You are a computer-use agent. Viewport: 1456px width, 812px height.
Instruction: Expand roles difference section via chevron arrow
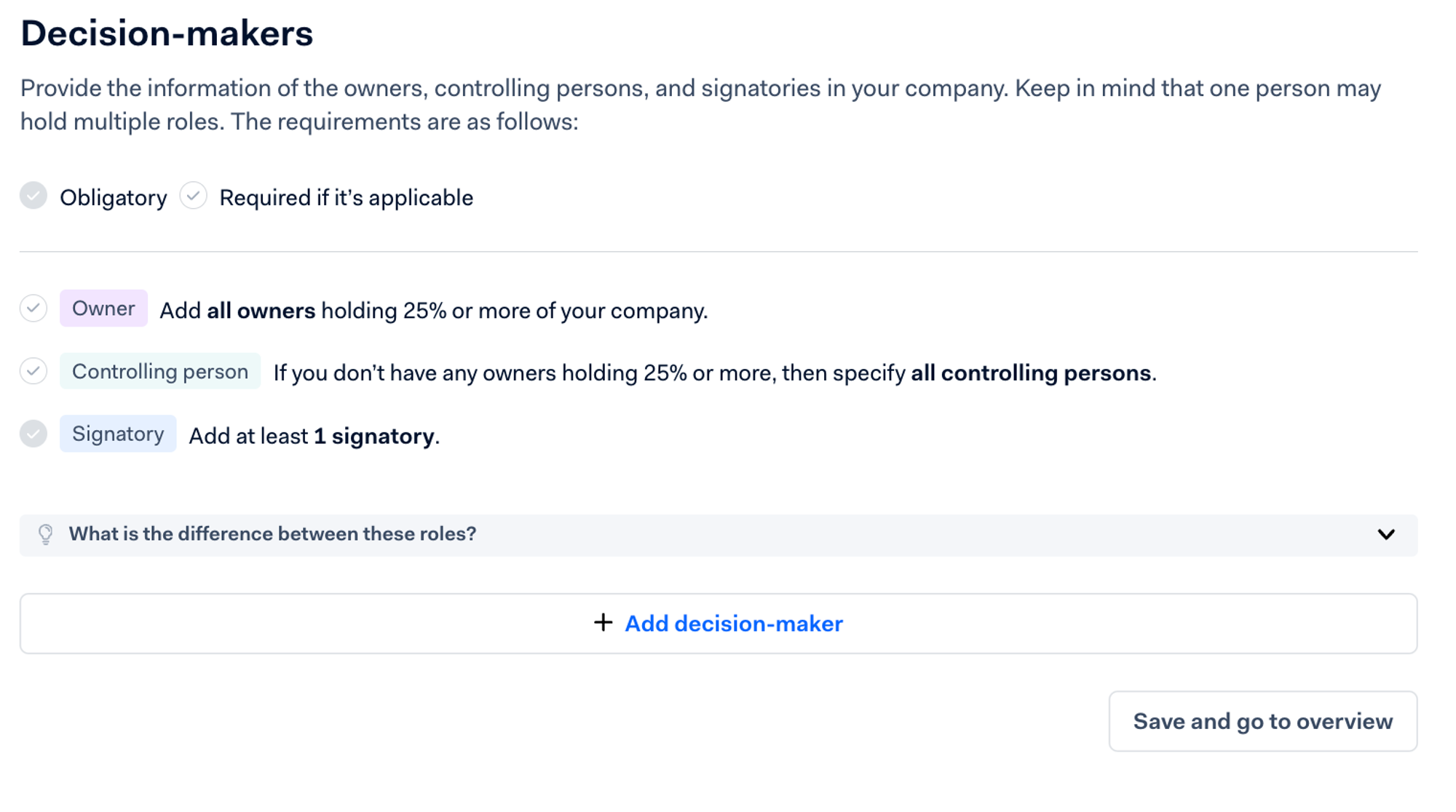(x=1386, y=535)
